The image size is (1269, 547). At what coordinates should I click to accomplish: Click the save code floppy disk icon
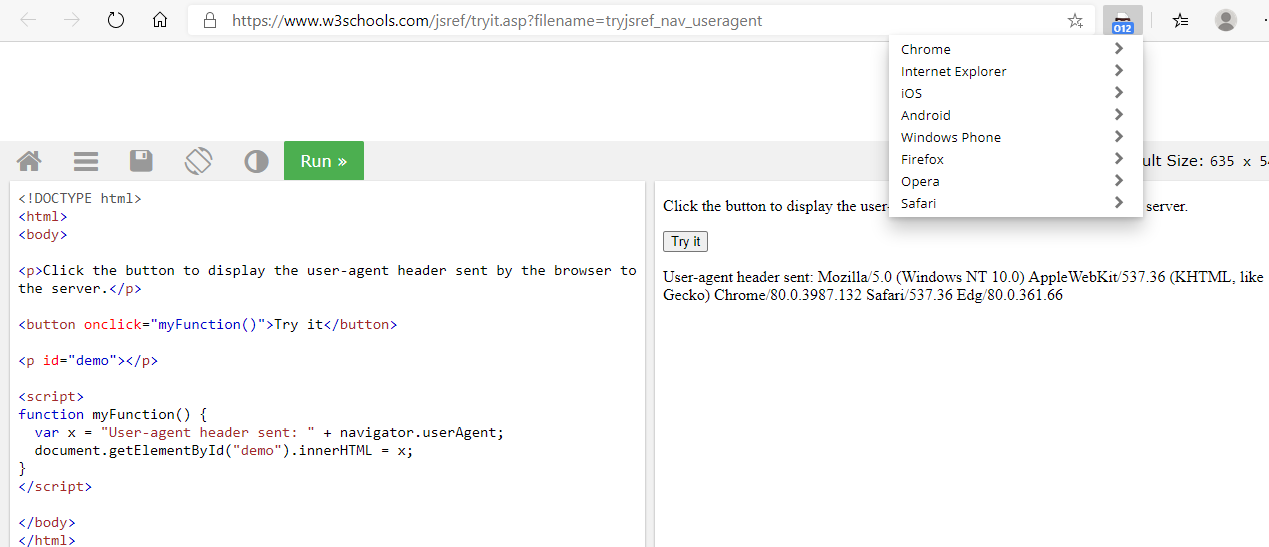[141, 161]
